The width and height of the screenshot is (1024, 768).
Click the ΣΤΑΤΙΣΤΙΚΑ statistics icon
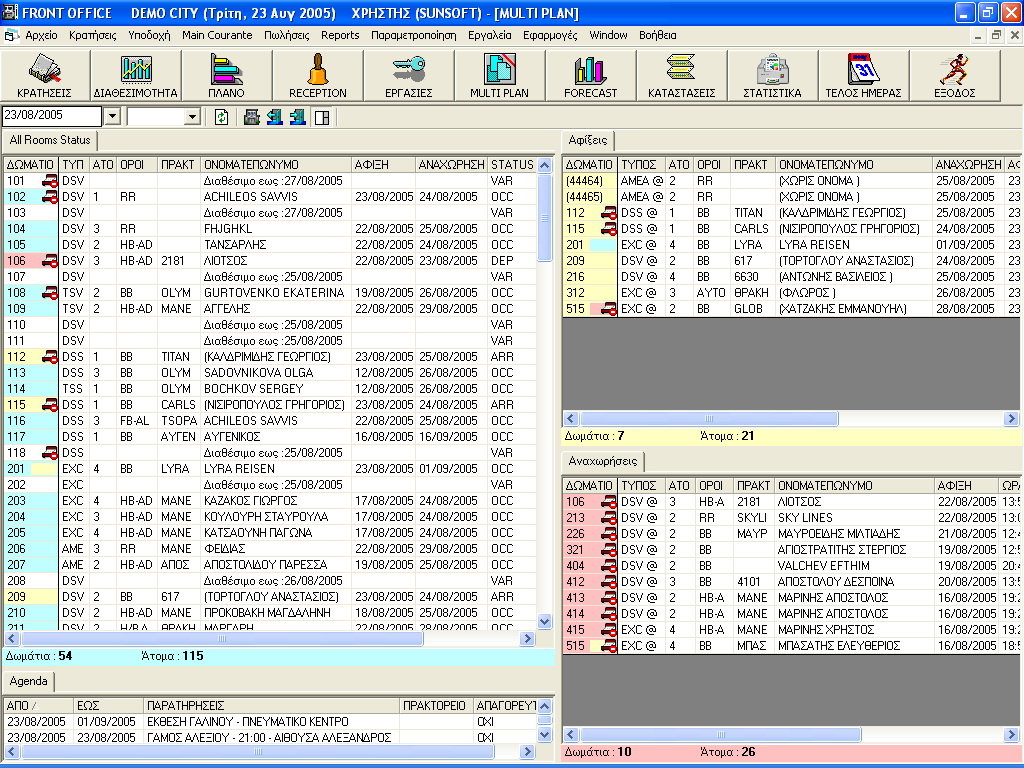[772, 76]
